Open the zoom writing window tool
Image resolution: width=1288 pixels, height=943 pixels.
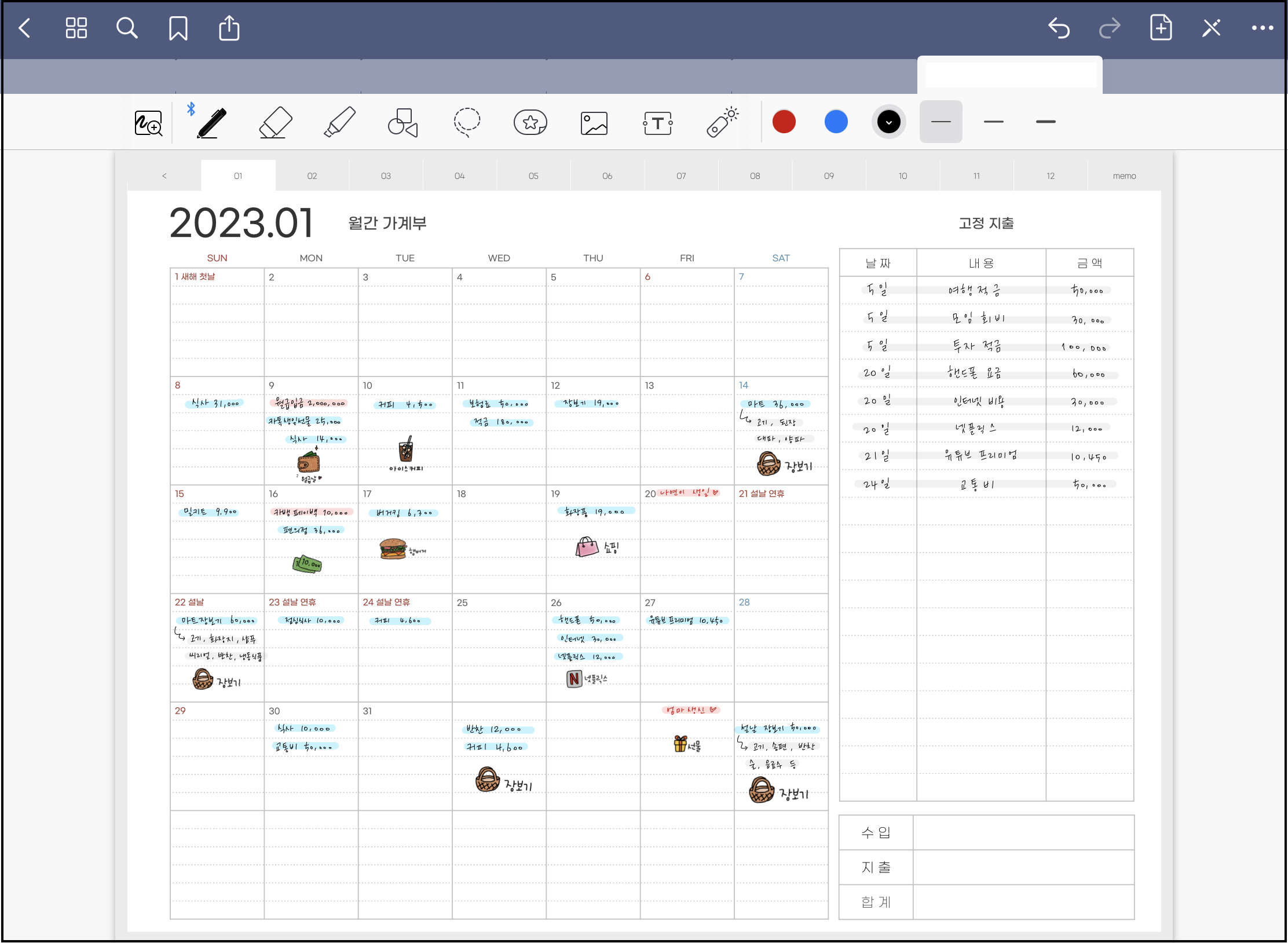click(148, 123)
